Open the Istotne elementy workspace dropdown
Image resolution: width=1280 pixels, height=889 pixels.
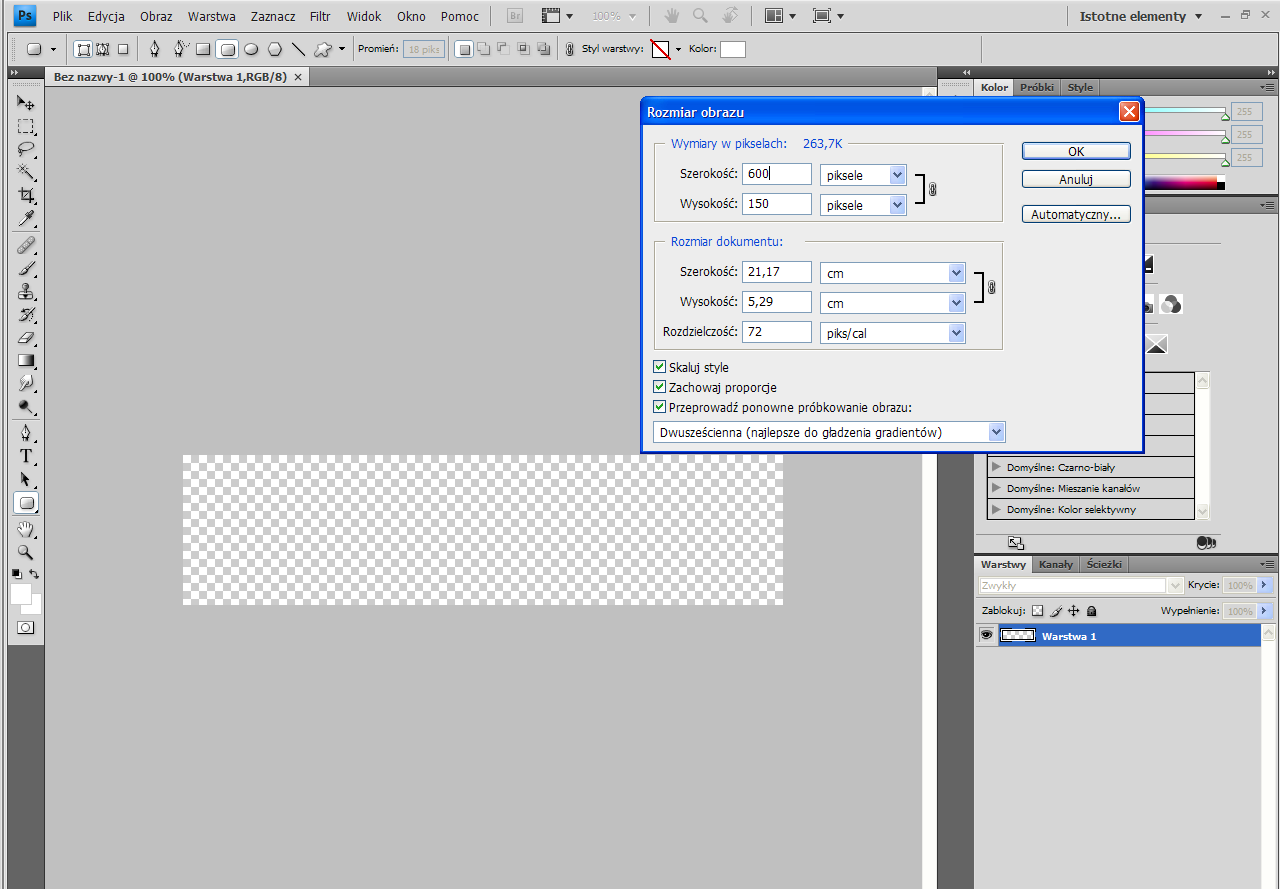coord(1141,16)
